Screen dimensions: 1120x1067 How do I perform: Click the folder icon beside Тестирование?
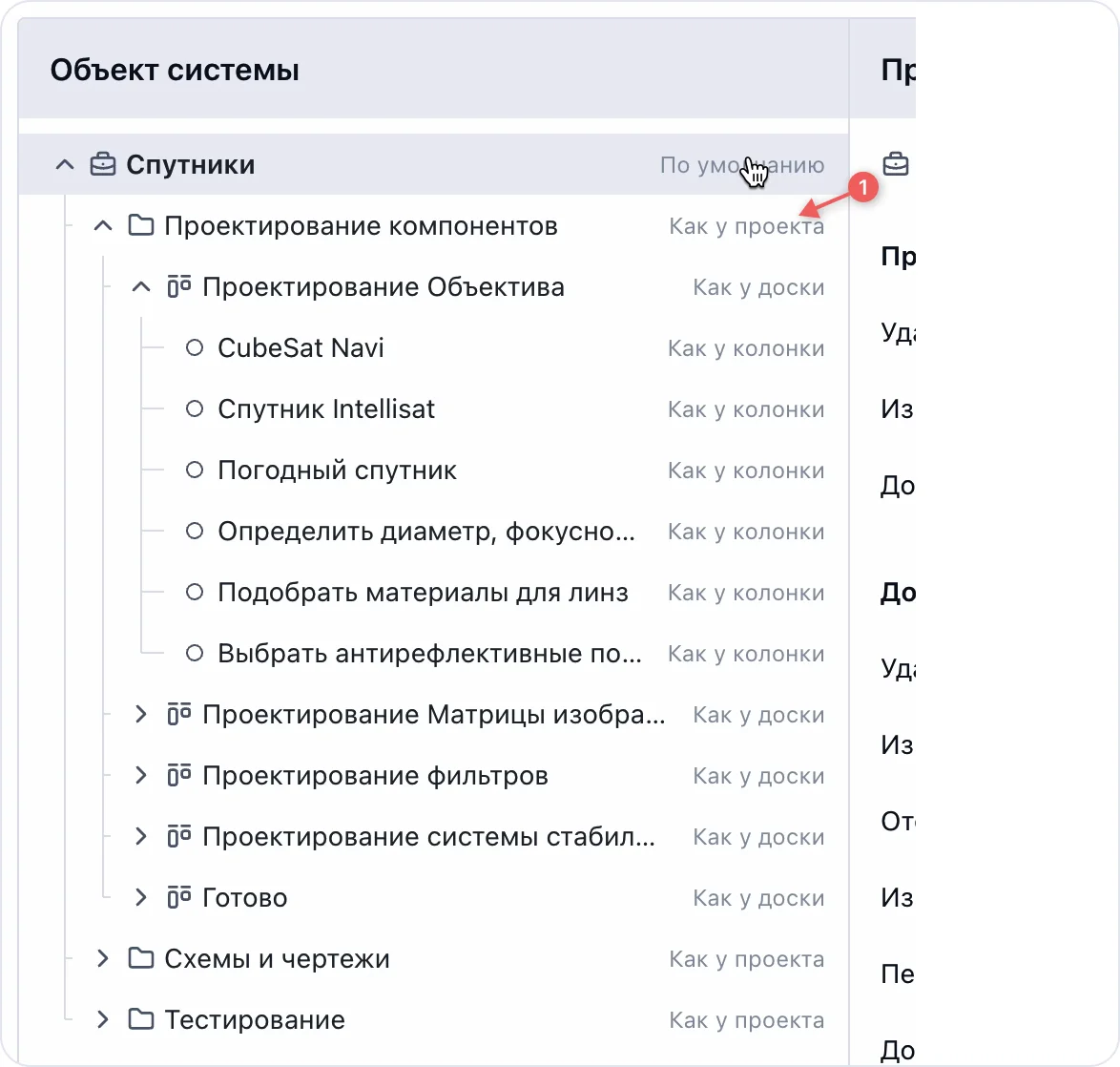141,1020
